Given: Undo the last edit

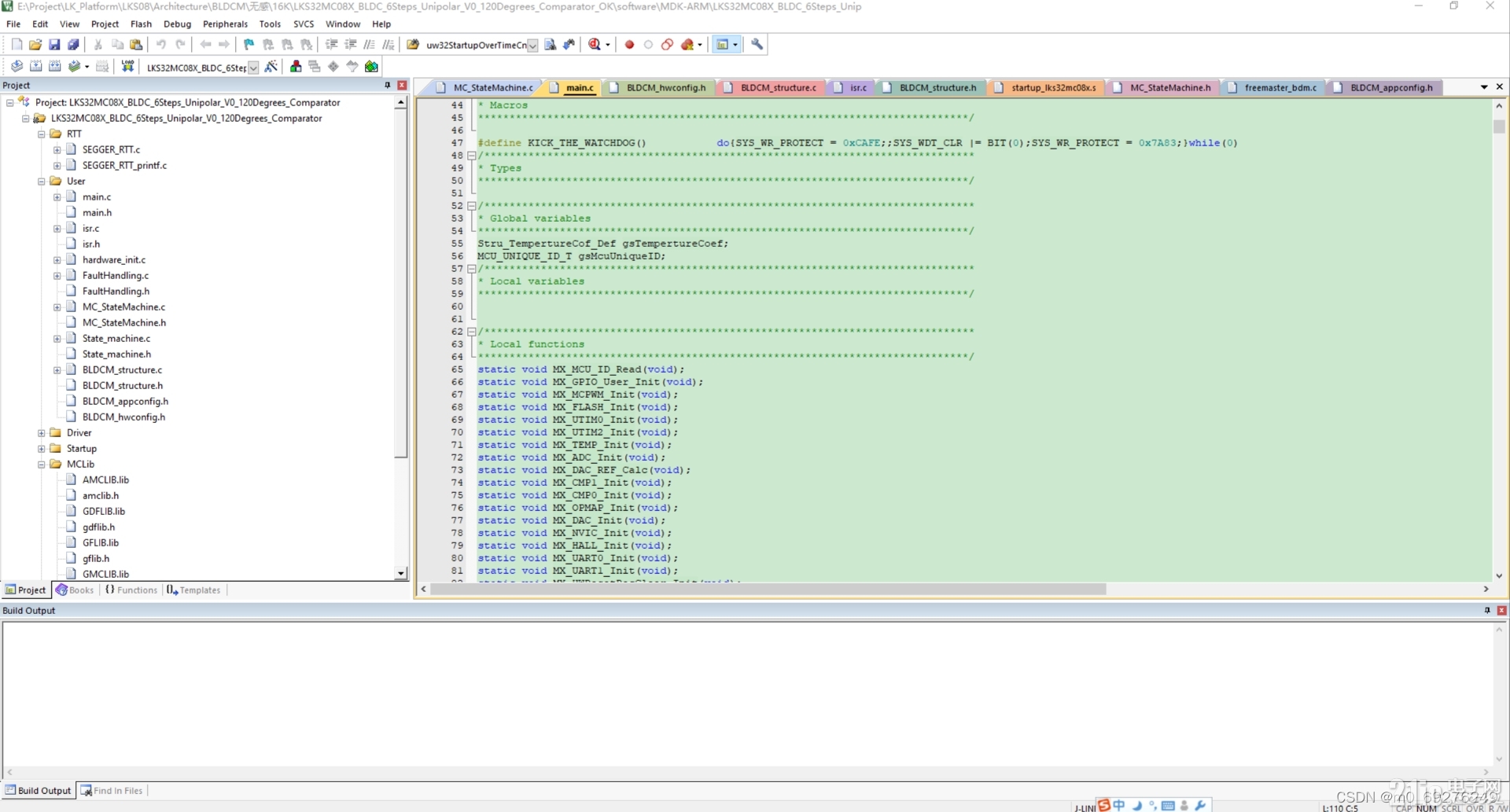Looking at the screenshot, I should click(x=161, y=45).
